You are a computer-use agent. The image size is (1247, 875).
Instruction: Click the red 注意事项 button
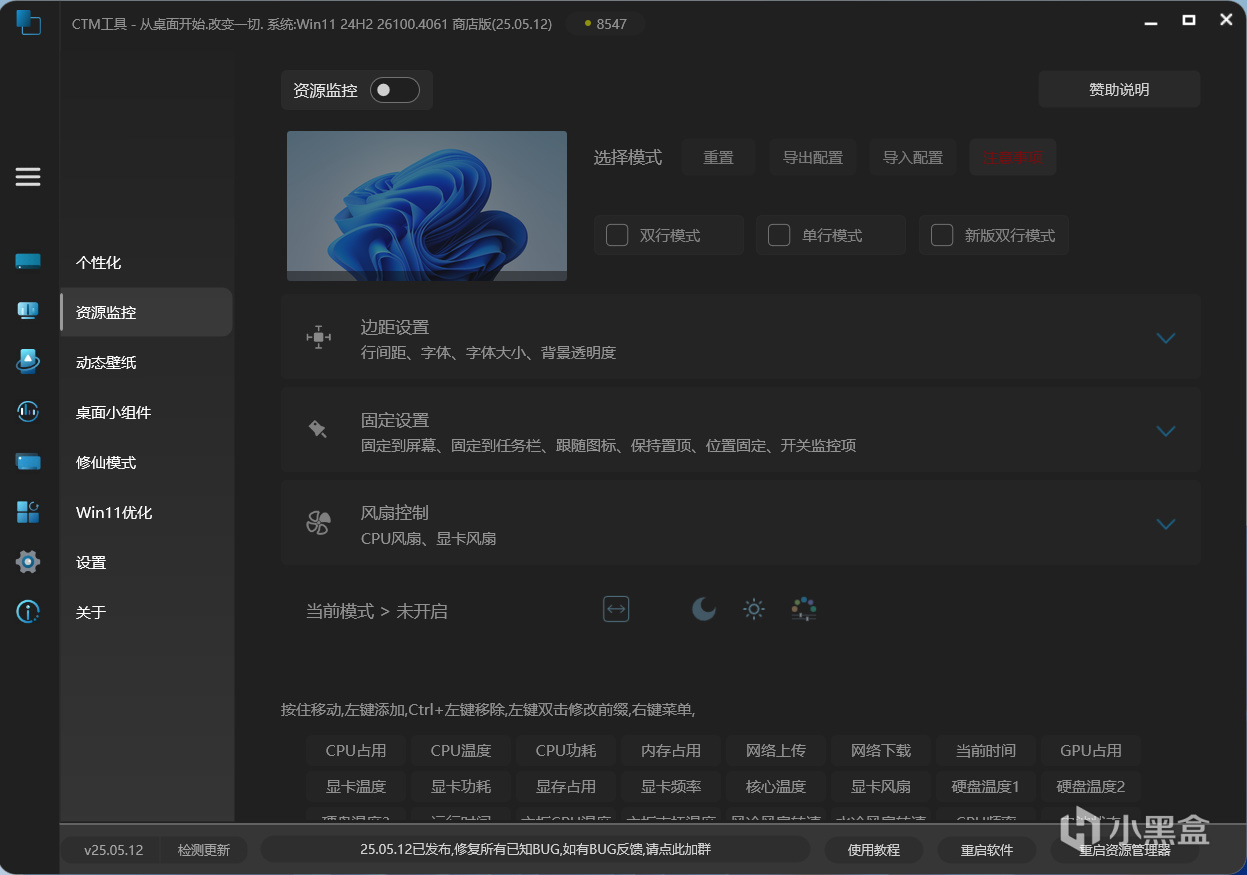[x=1013, y=157]
